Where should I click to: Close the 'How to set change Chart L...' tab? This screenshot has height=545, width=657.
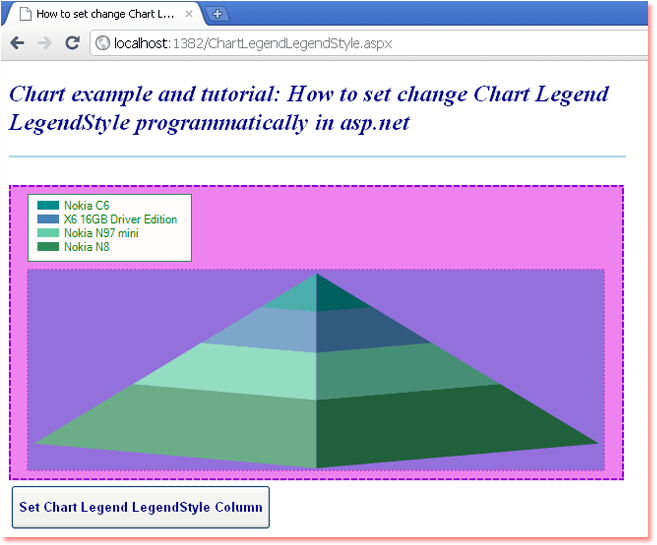coord(189,14)
